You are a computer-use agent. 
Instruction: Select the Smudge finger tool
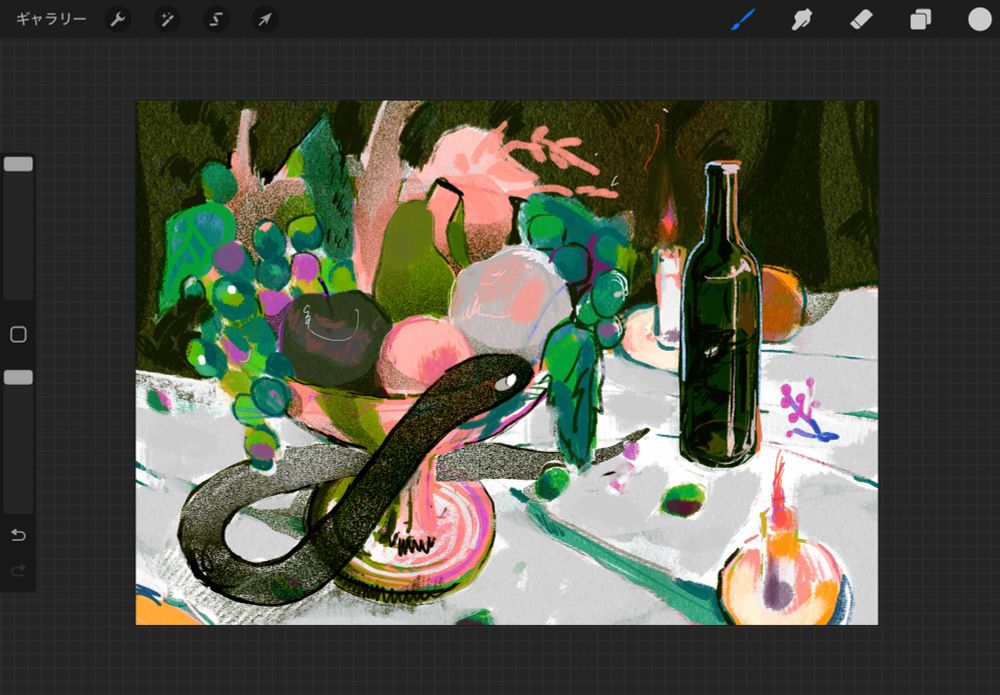coord(802,20)
